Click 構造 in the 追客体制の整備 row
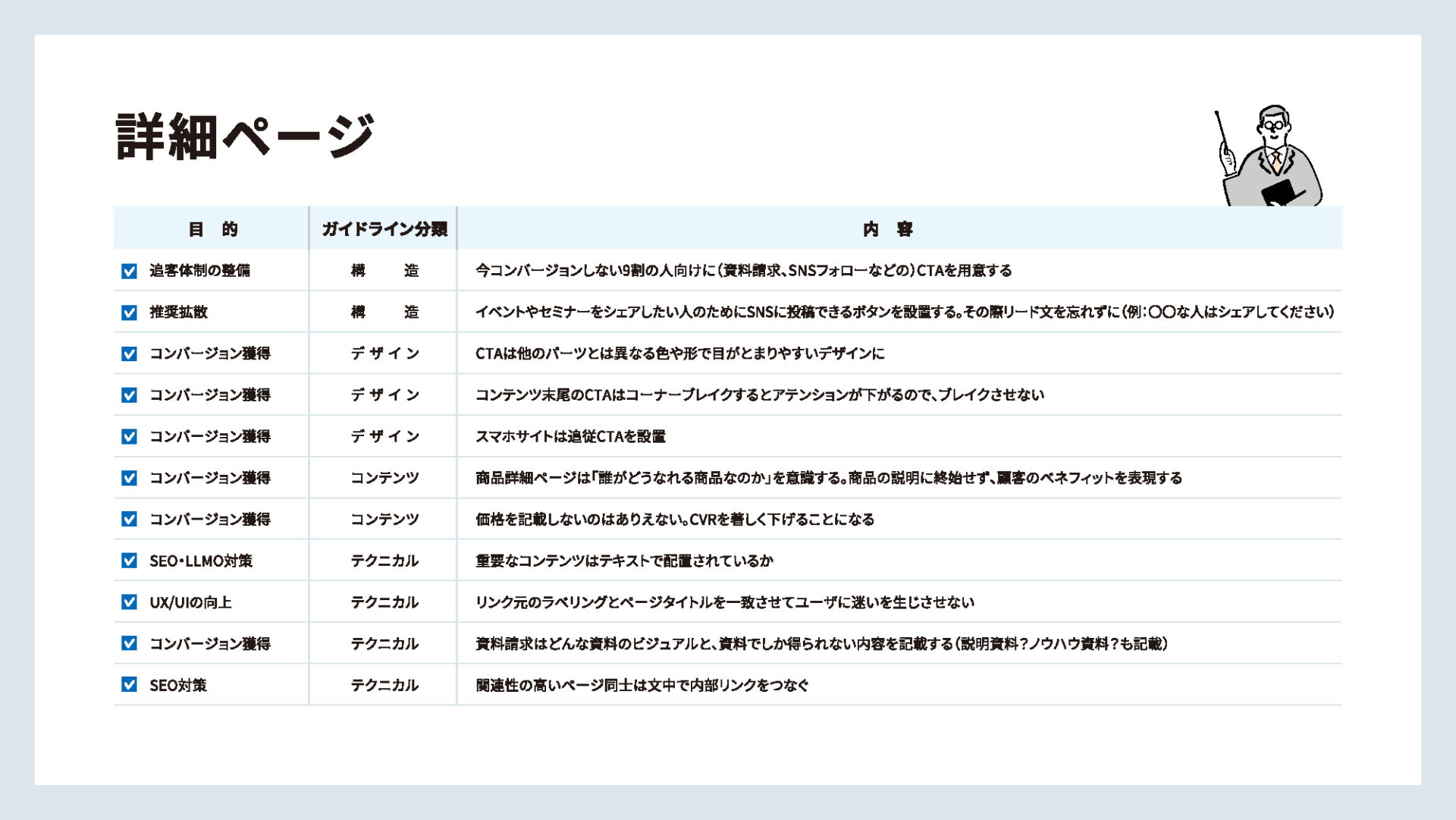The width and height of the screenshot is (1456, 820). (384, 271)
